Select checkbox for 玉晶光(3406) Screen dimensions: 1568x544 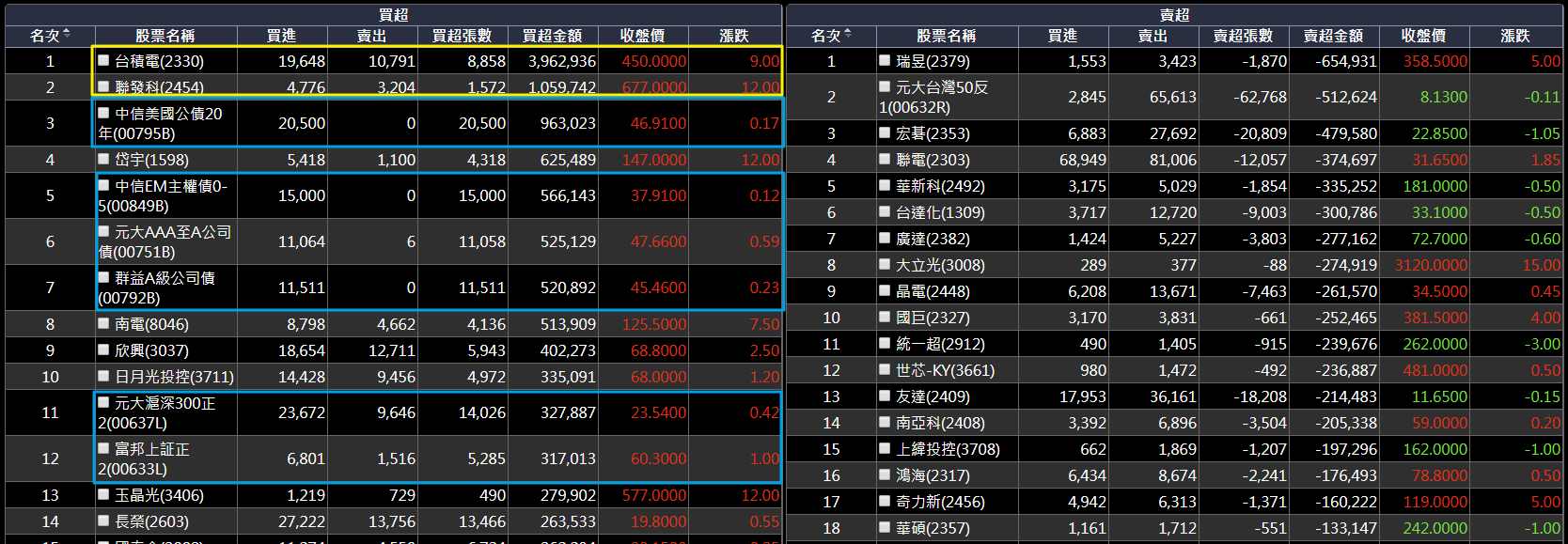point(104,494)
